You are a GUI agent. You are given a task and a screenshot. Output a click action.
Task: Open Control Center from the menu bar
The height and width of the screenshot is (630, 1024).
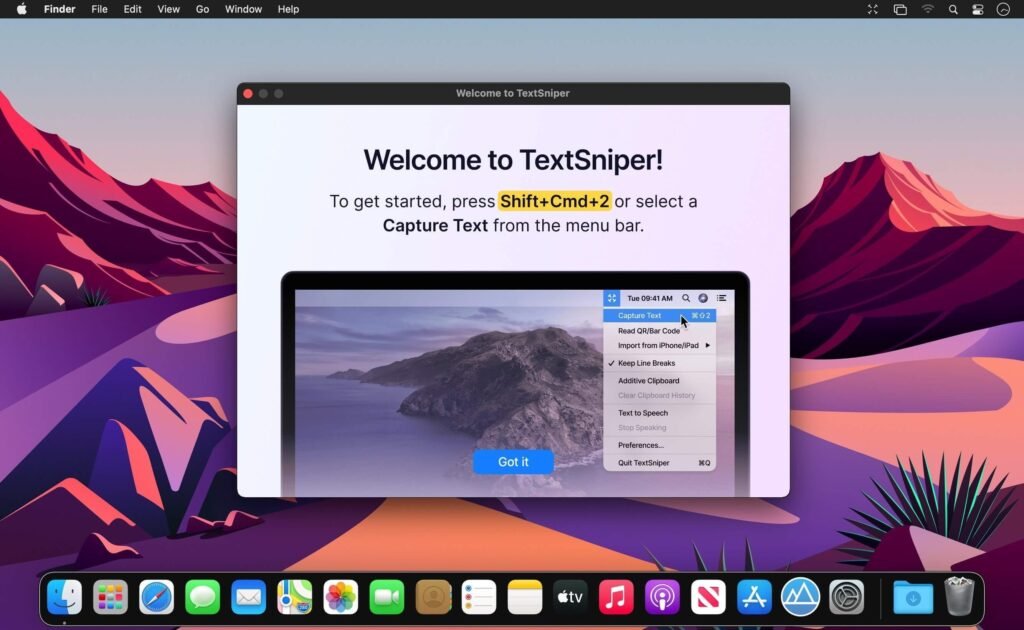(x=977, y=9)
